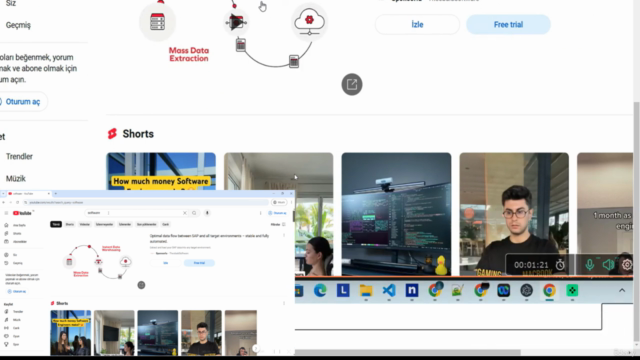Screen dimensions: 640x360
Task: Click the address bar in the small Chrome window
Action: point(147,202)
